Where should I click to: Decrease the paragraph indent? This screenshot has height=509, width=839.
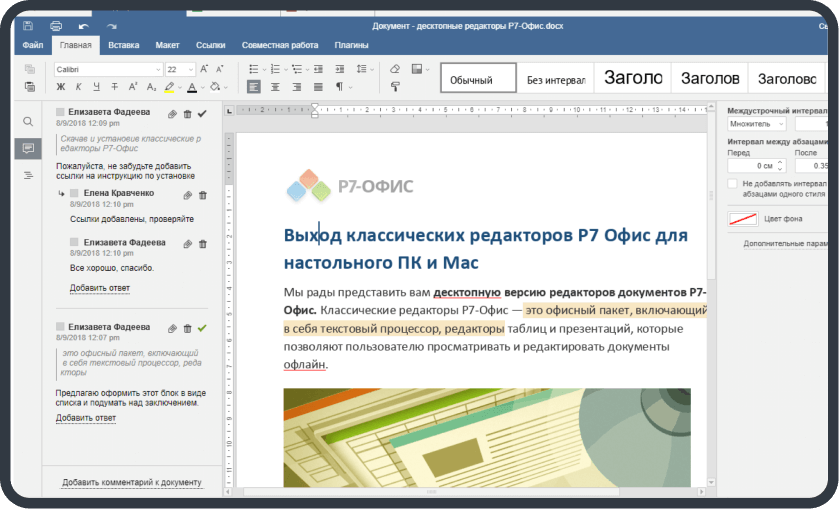pos(318,69)
